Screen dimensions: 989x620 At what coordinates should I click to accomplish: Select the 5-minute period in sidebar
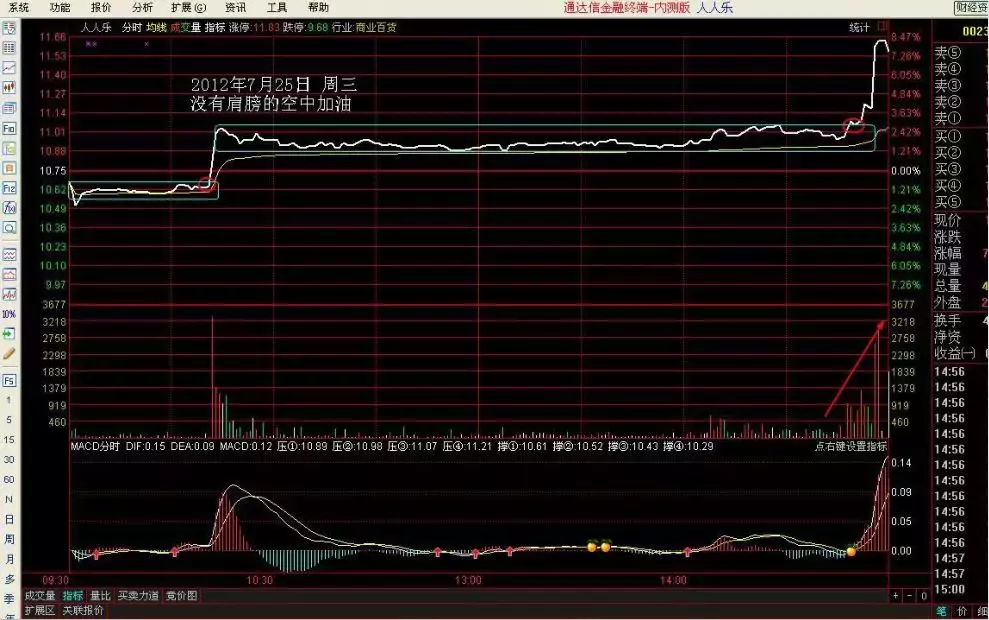pyautogui.click(x=9, y=419)
